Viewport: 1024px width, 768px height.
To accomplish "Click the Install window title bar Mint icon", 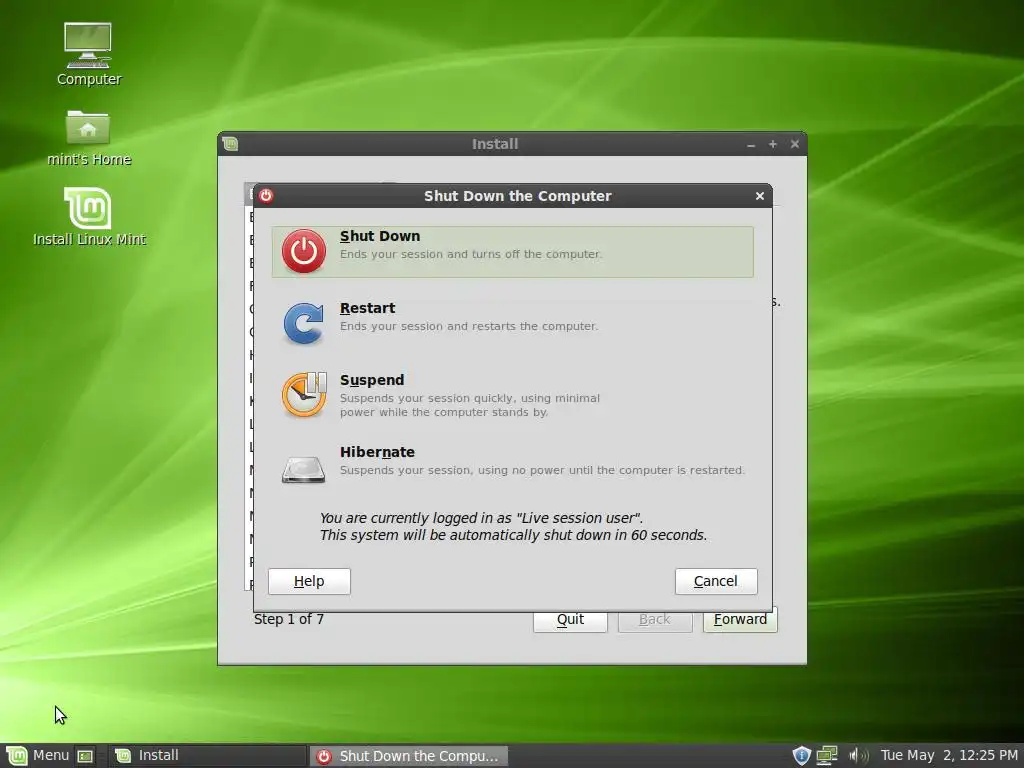I will 231,144.
